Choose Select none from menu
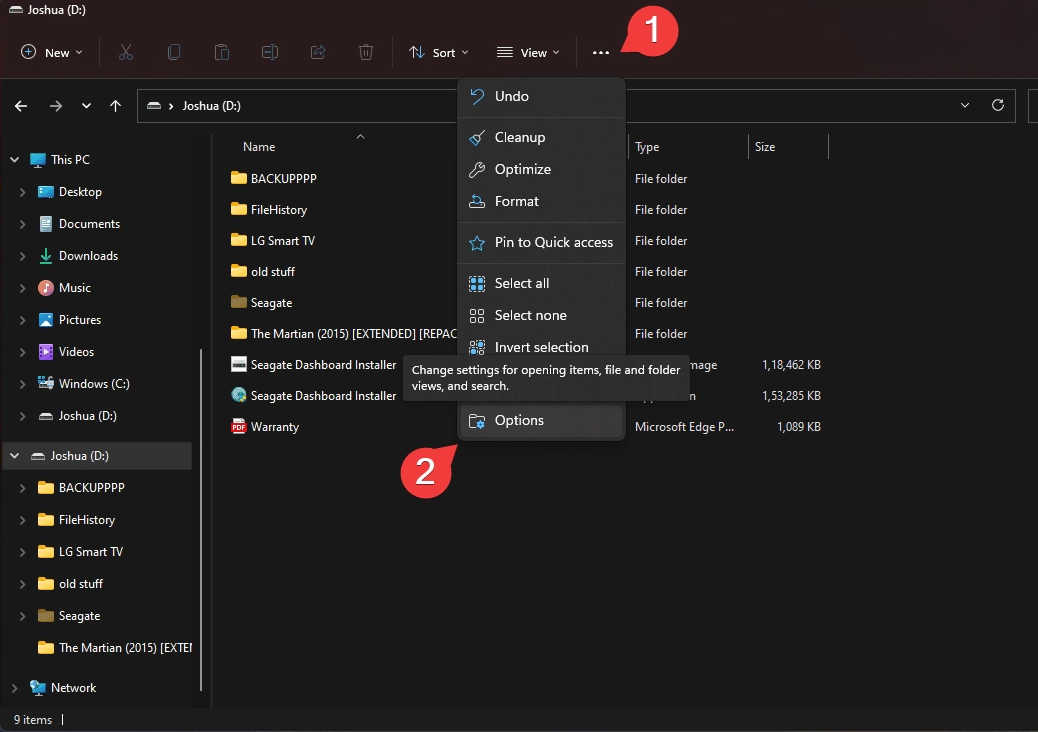Viewport: 1038px width, 732px height. (x=542, y=315)
